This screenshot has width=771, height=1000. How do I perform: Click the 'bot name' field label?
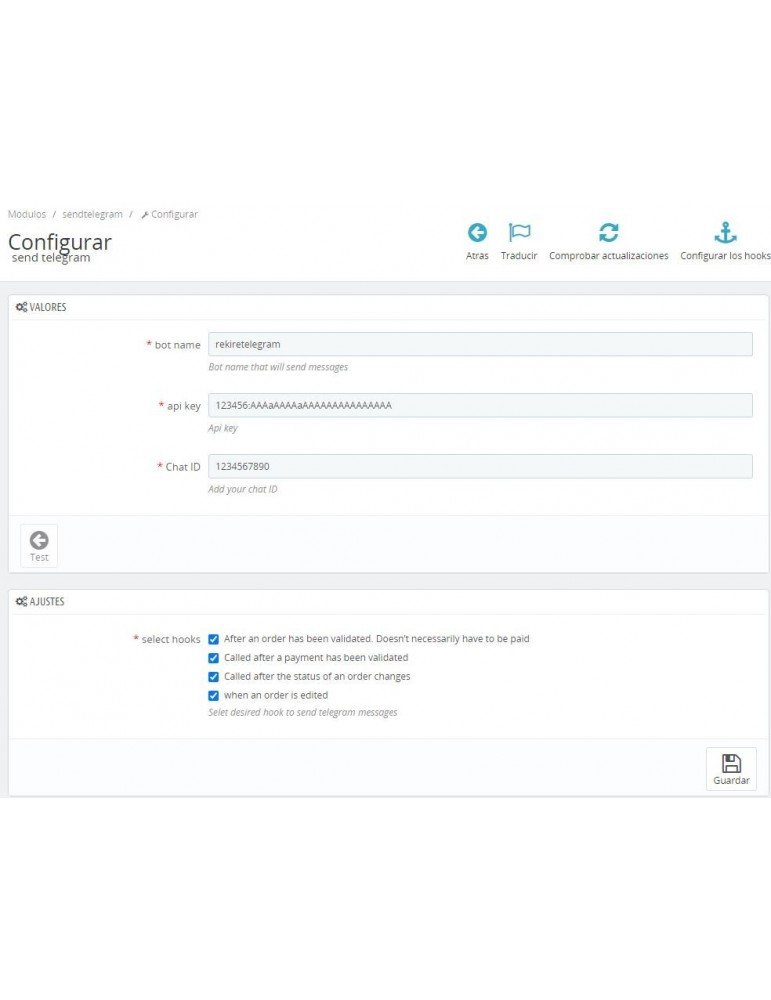[x=177, y=345]
